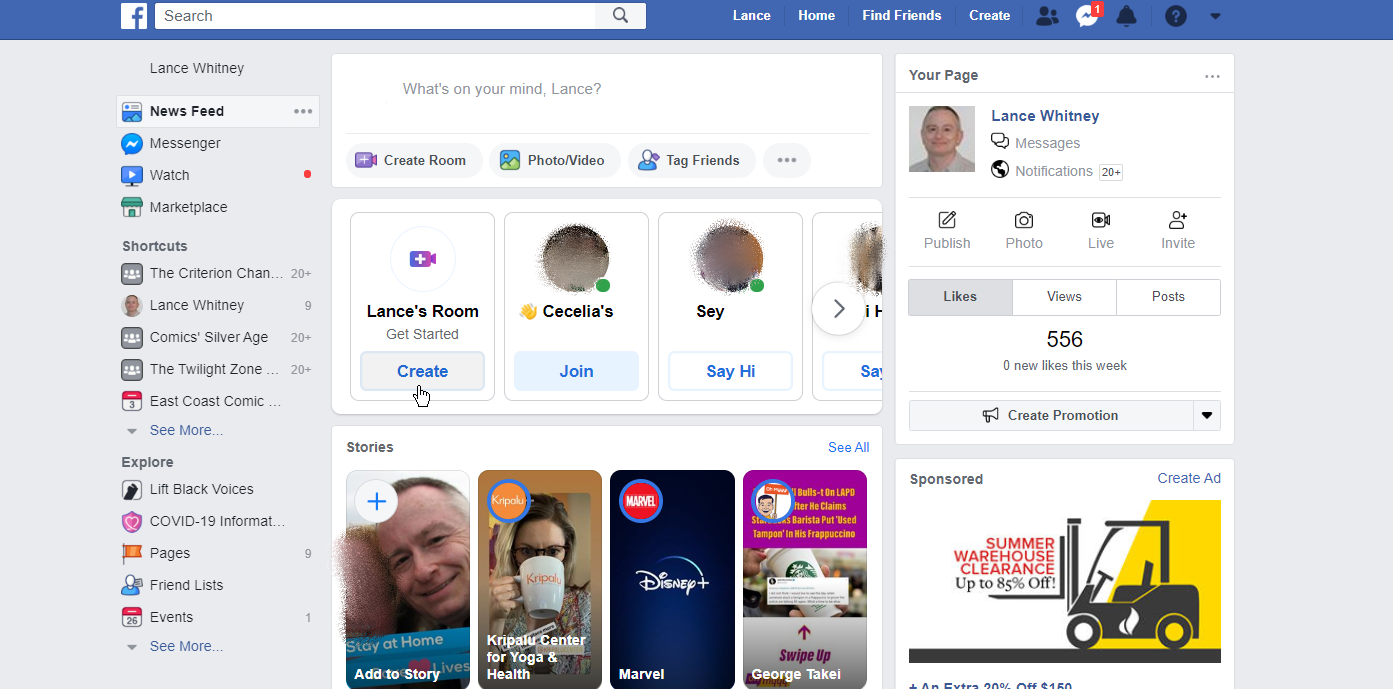Click the Facebook logo icon
The width and height of the screenshot is (1393, 689).
134,16
